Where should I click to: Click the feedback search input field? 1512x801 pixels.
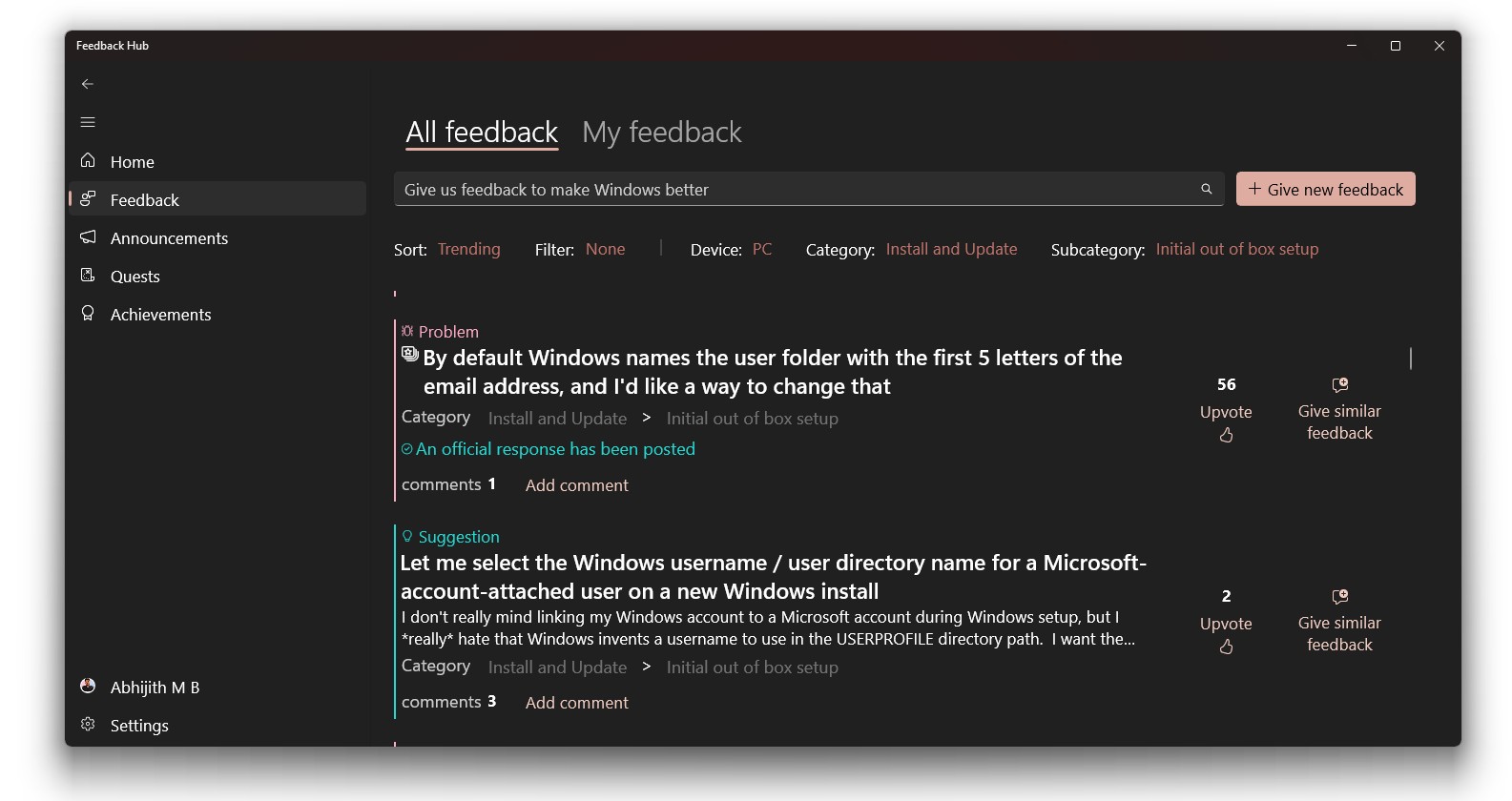pyautogui.click(x=792, y=190)
